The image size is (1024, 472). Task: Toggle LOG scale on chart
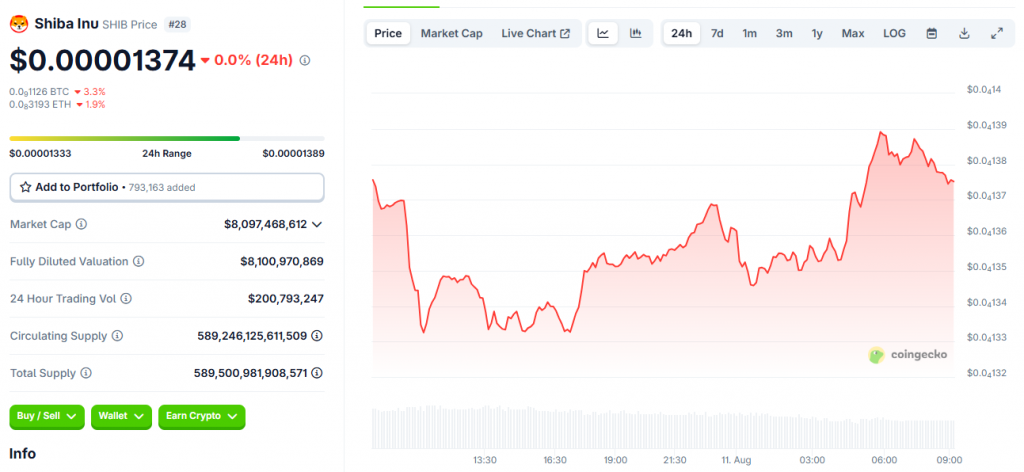[x=894, y=33]
